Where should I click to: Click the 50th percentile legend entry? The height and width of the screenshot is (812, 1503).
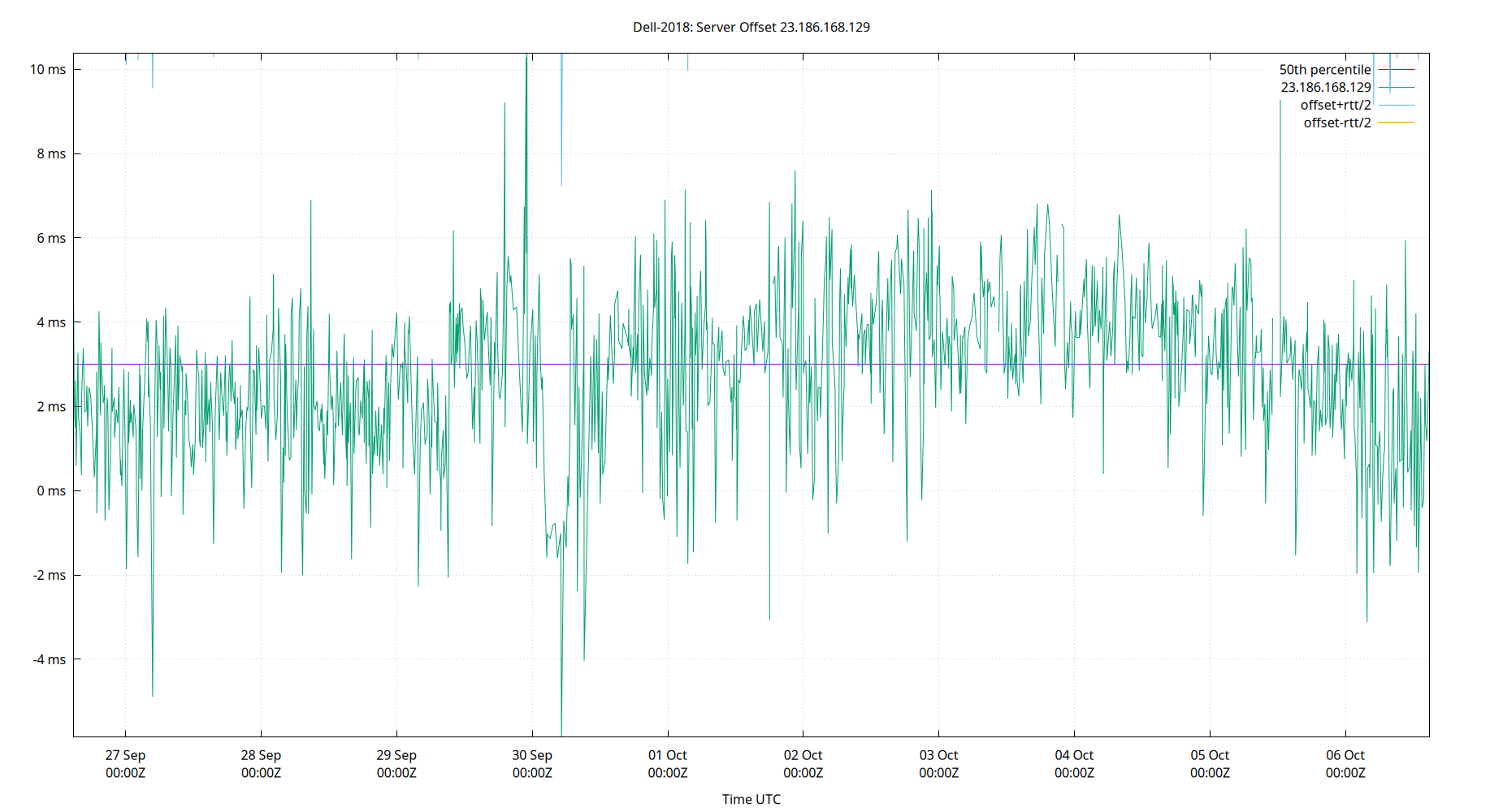coord(1325,70)
